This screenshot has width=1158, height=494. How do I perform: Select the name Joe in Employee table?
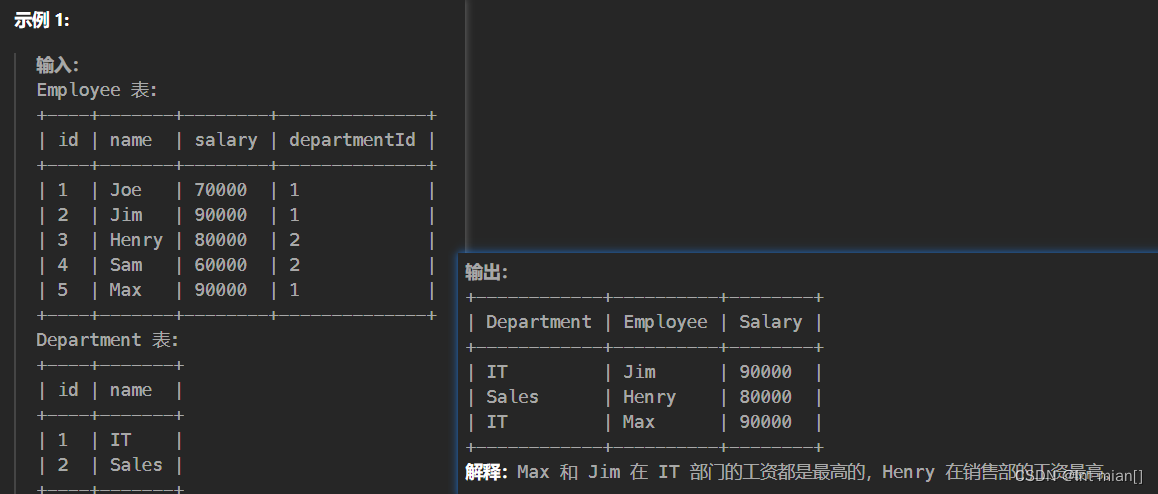tap(126, 190)
